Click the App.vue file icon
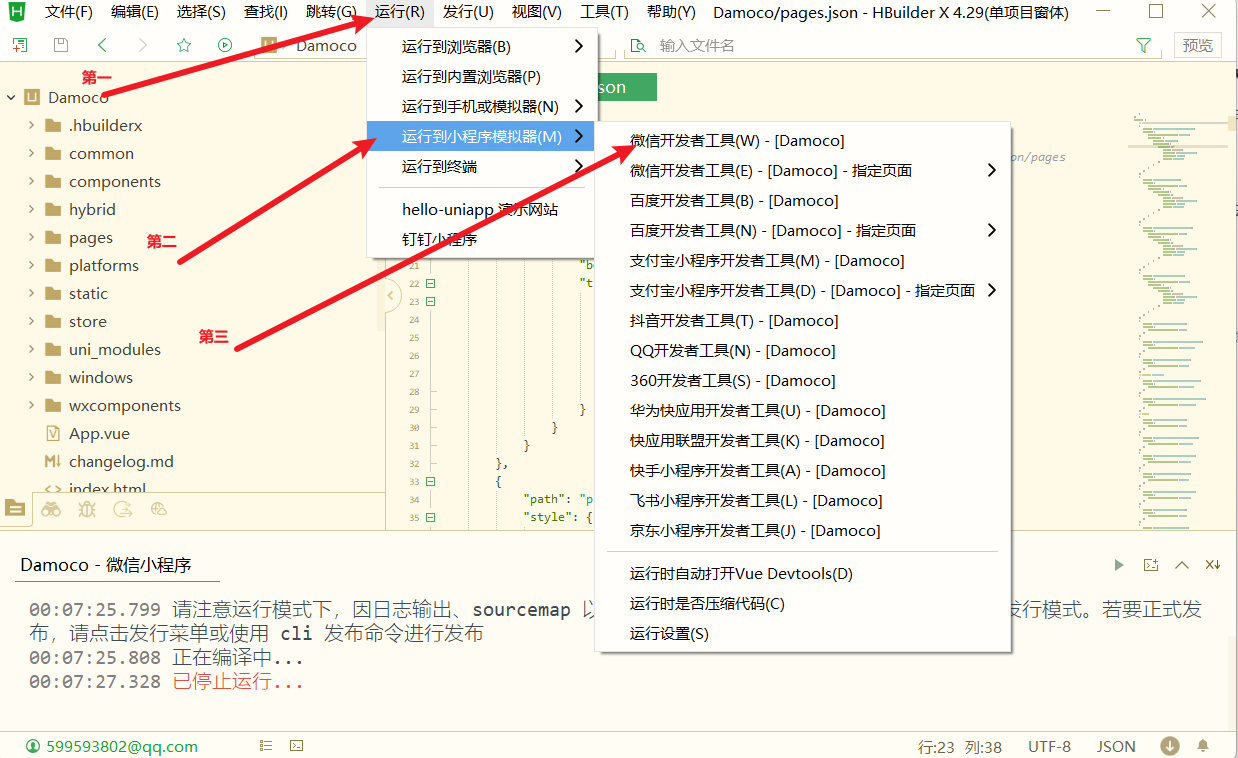 point(53,434)
